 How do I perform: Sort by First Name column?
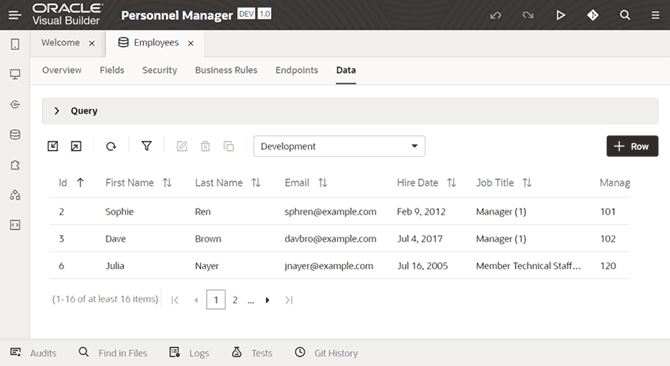(x=167, y=183)
